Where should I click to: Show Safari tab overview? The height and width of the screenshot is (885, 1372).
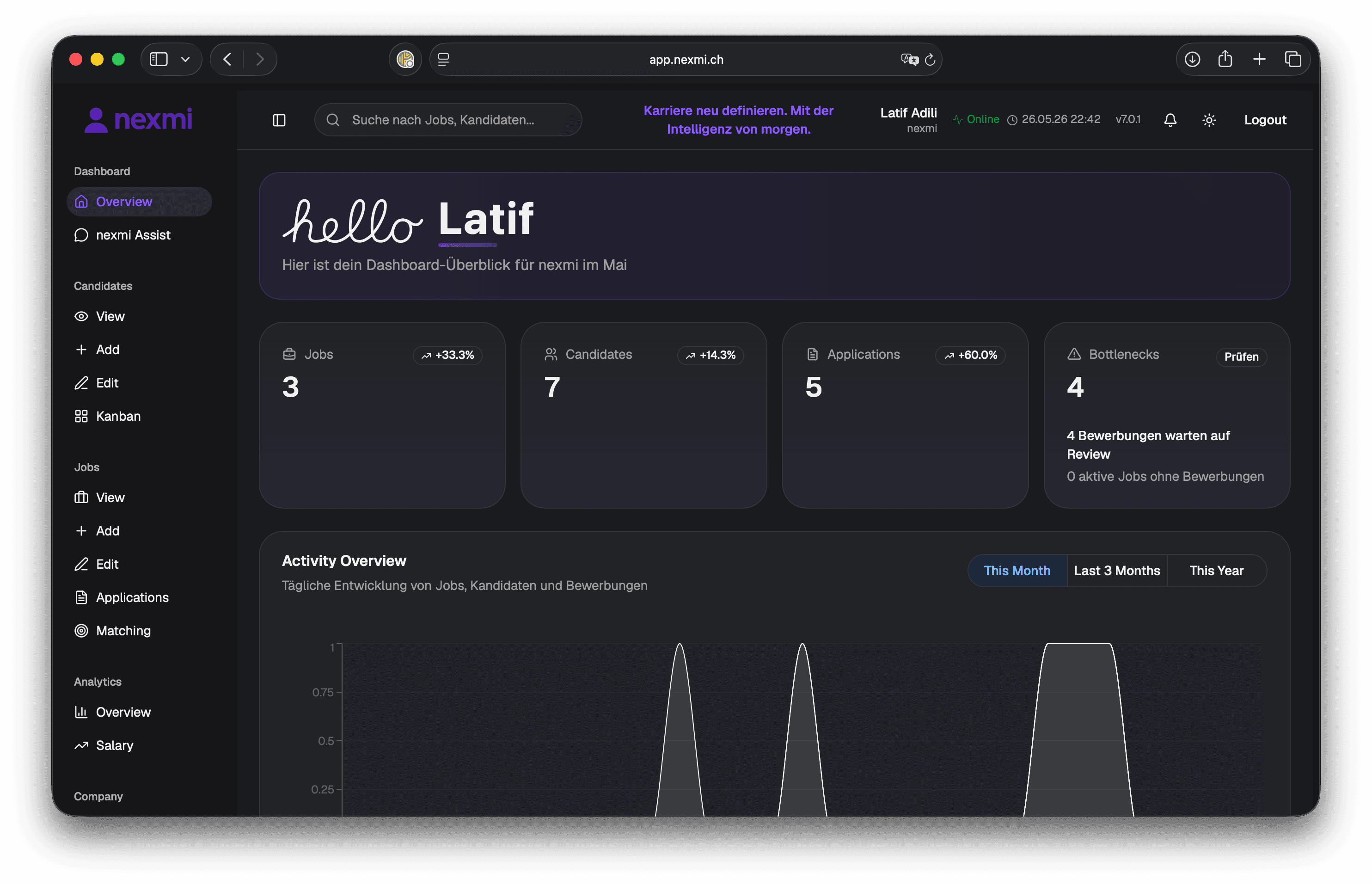coord(1292,59)
